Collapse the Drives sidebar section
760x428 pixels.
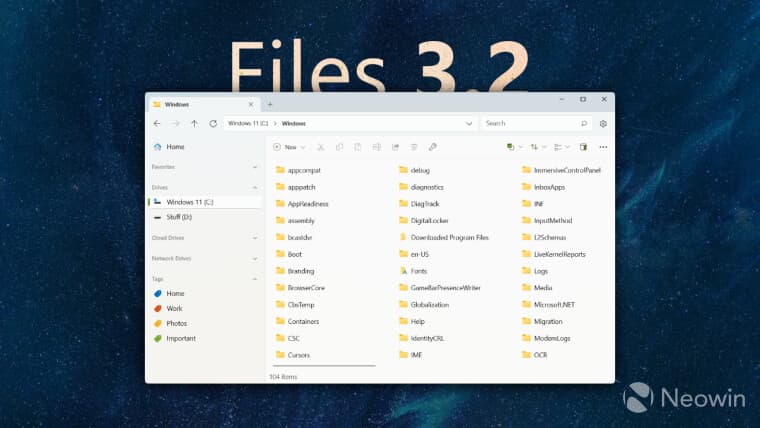[255, 187]
